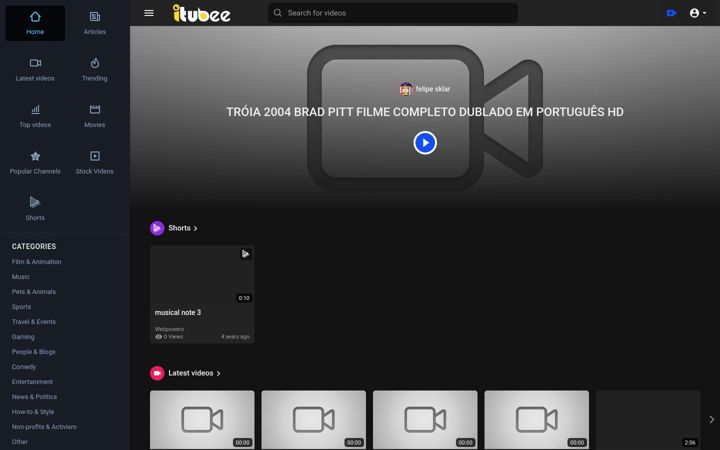This screenshot has height=450, width=720.
Task: Click the shorts badge icon on musical note 3
Action: click(x=246, y=254)
